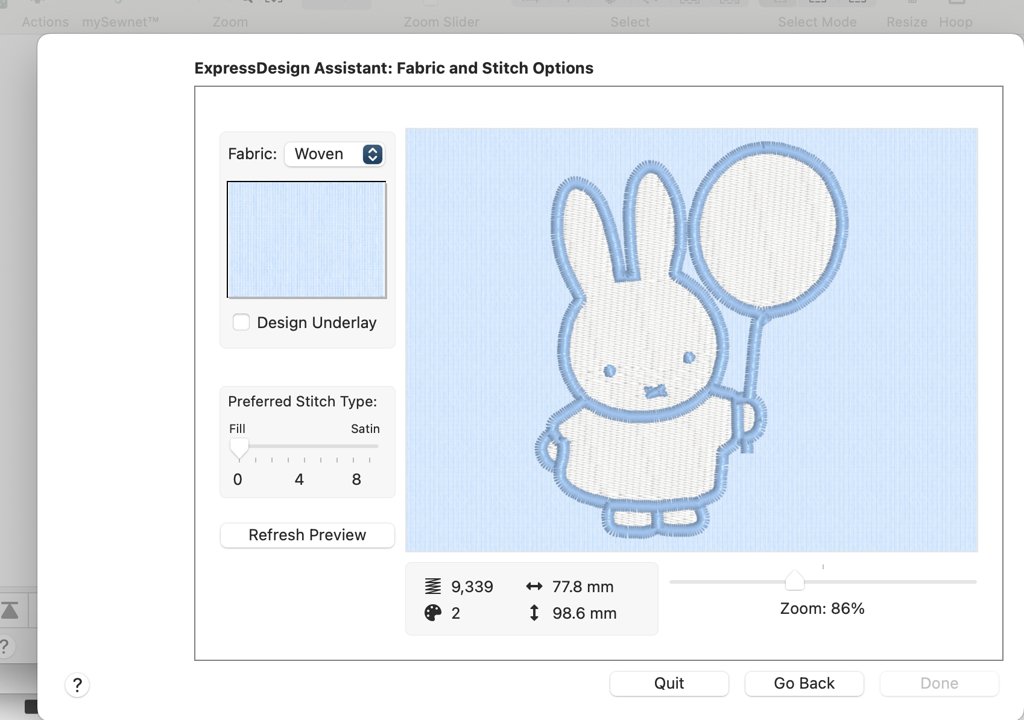Click the Fill label on the stitch slider
The image size is (1024, 720).
coord(237,429)
